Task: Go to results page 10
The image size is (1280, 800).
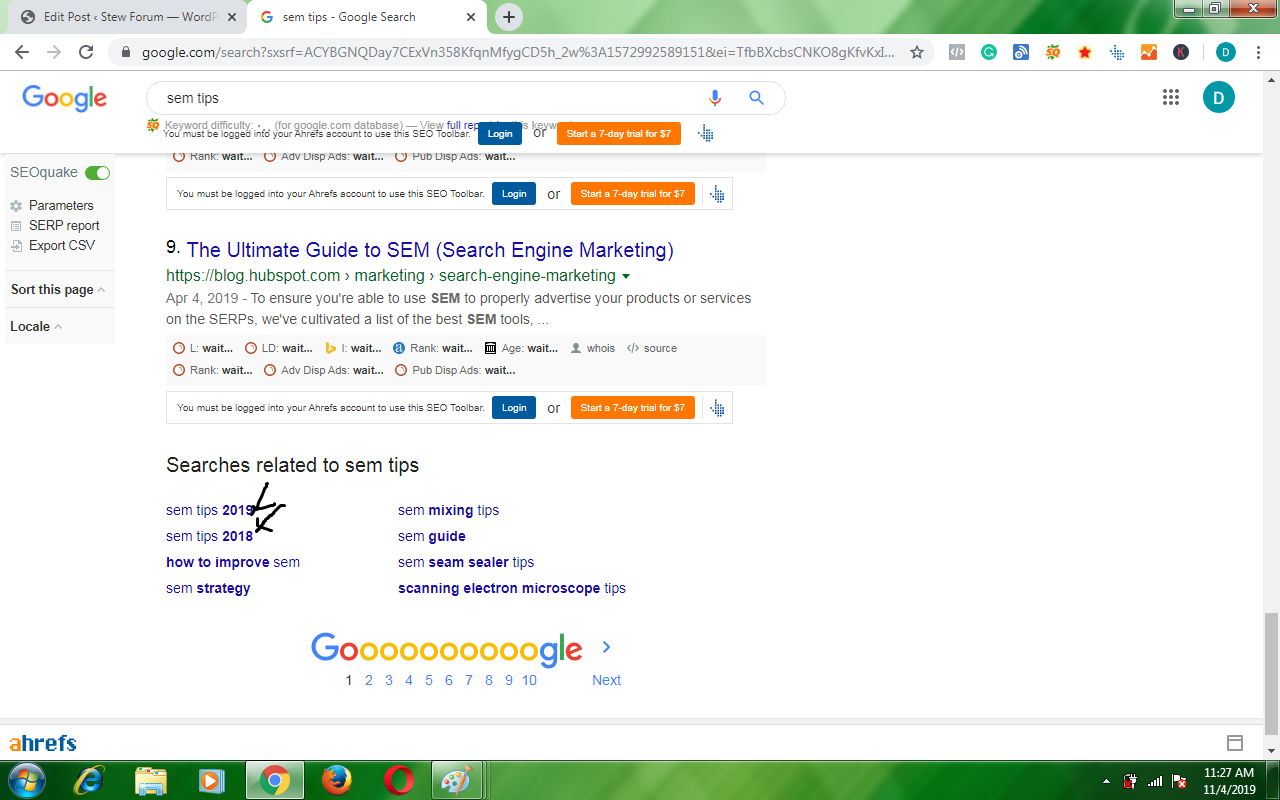Action: pyautogui.click(x=529, y=680)
